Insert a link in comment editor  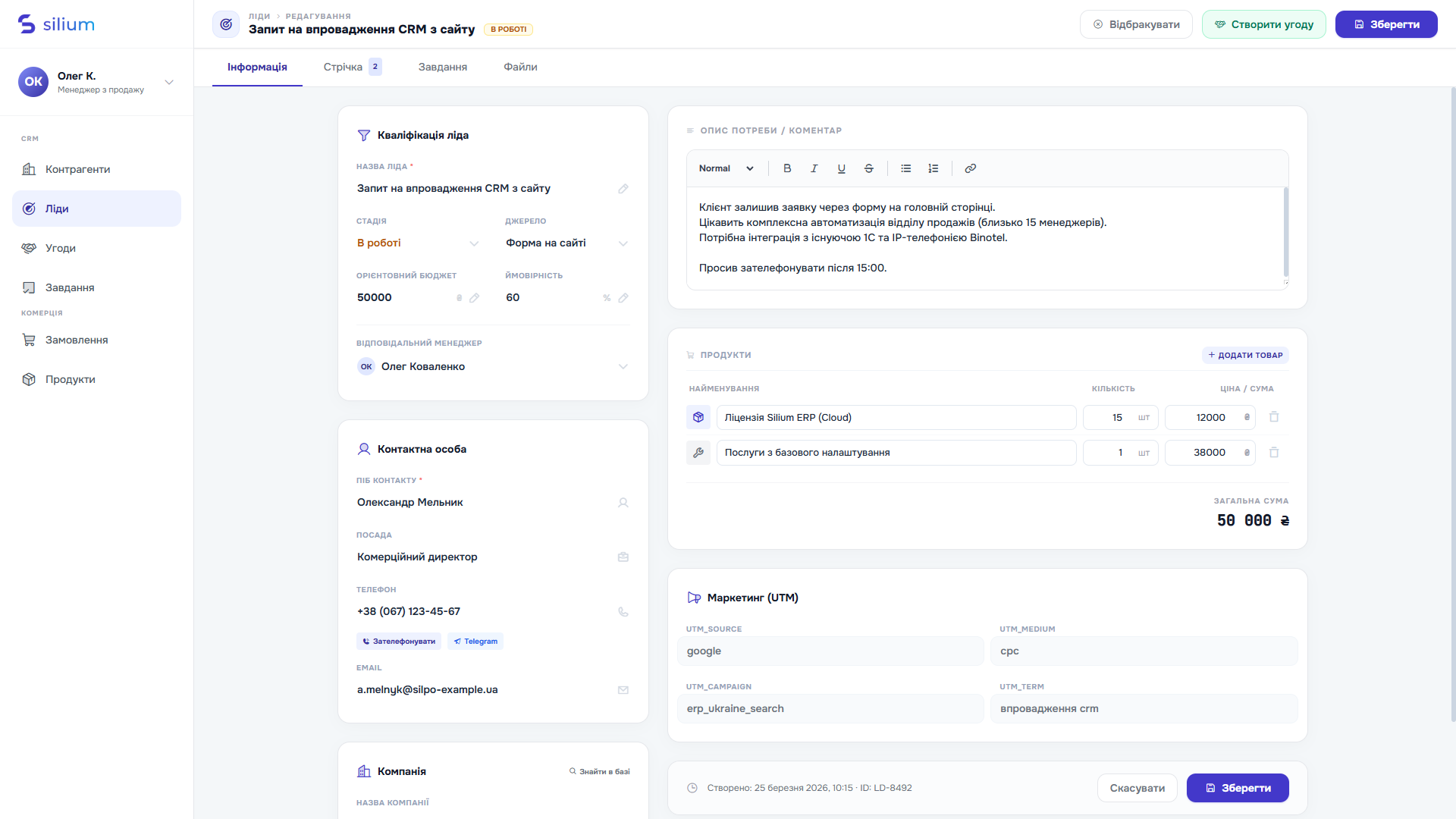tap(971, 168)
